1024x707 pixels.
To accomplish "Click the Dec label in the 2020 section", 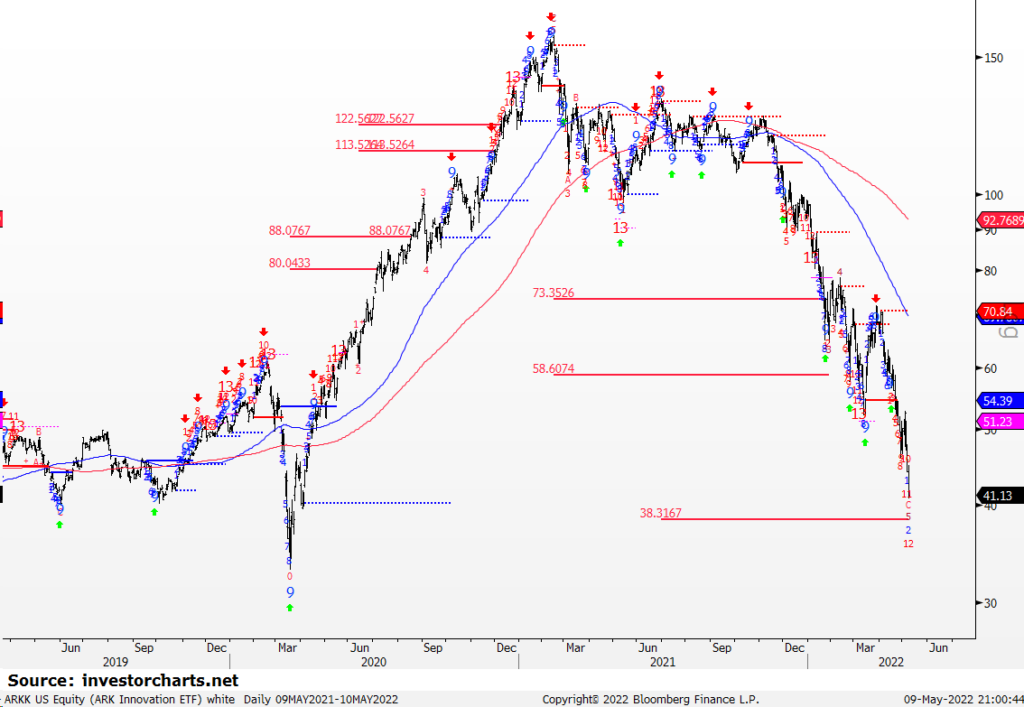I will (x=506, y=648).
